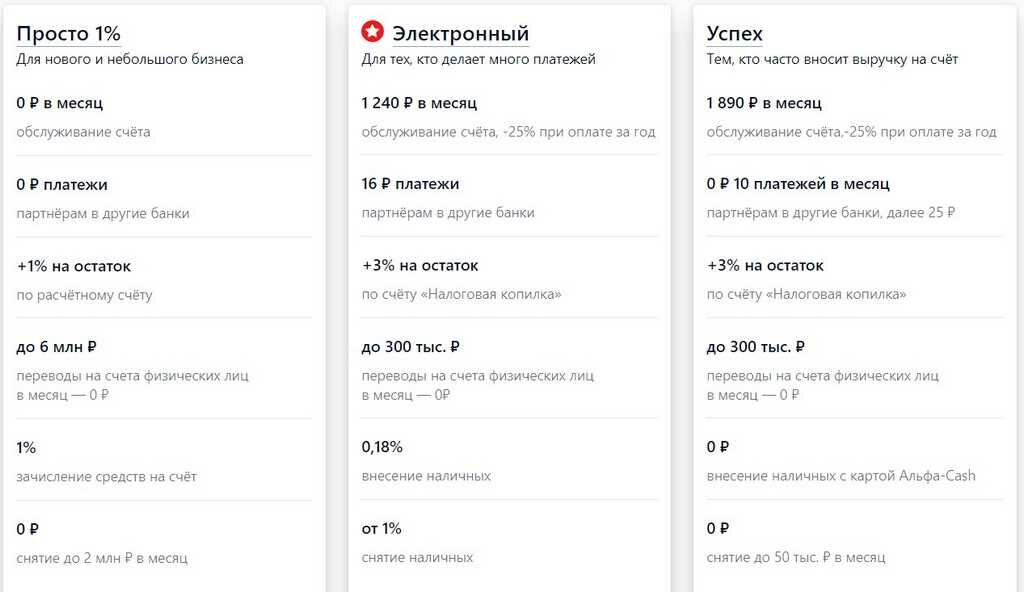Select the 1 240 ₽ в месяц price
The width and height of the screenshot is (1024, 592).
click(x=419, y=103)
